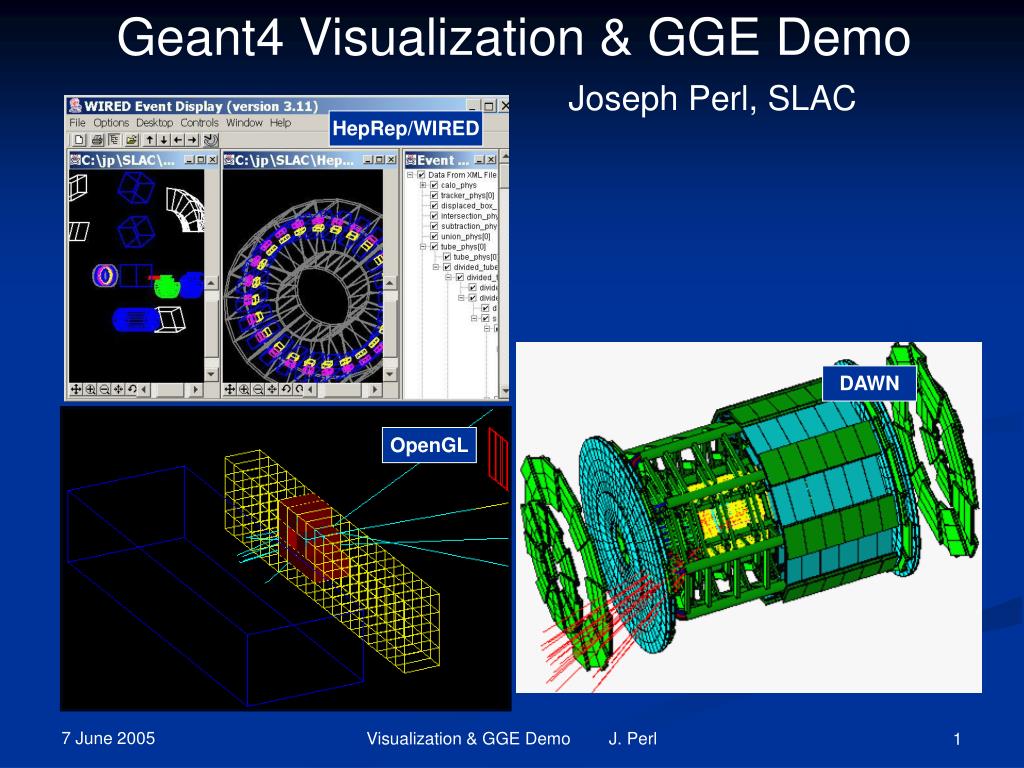
Task: Select translate tool in left C:\jp\SLAC view
Action: [x=76, y=389]
